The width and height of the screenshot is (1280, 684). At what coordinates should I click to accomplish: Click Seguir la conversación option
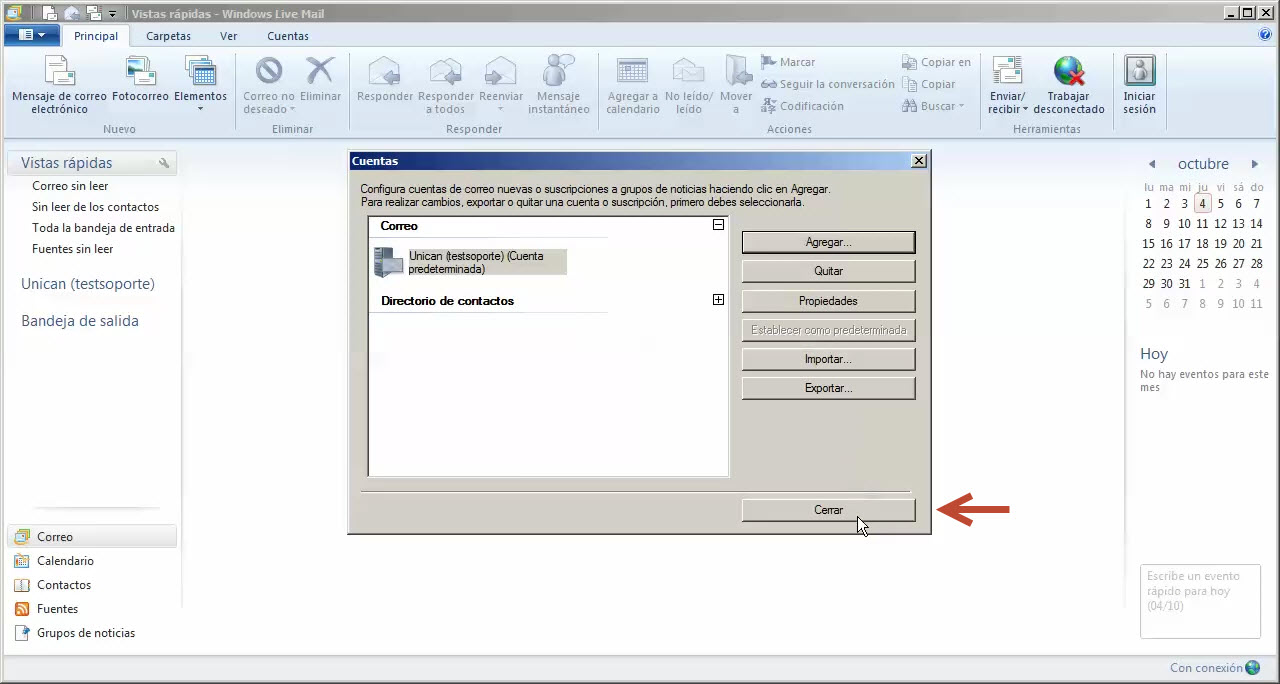click(x=828, y=84)
